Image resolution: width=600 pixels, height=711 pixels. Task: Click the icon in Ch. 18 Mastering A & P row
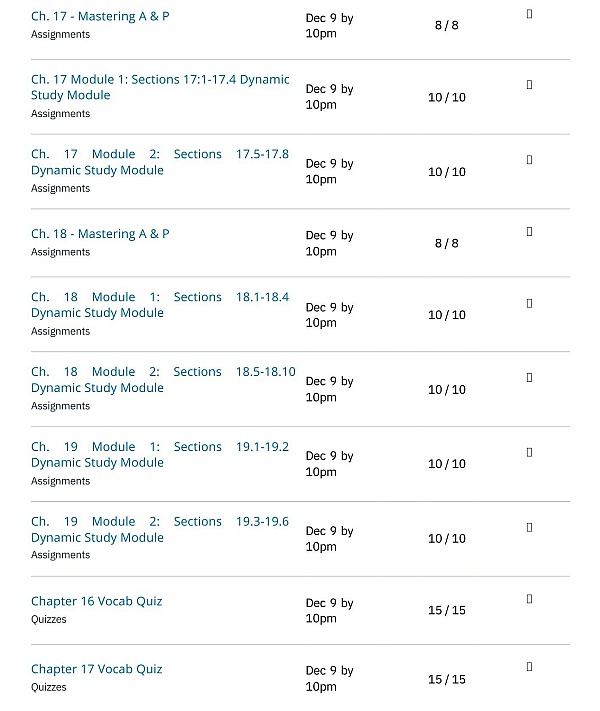[529, 232]
